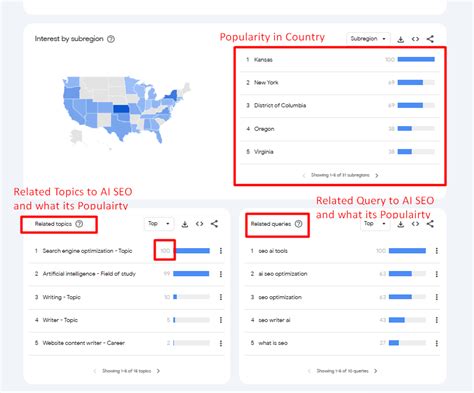The width and height of the screenshot is (474, 393).
Task: Open the Subregion dropdown
Action: click(368, 39)
